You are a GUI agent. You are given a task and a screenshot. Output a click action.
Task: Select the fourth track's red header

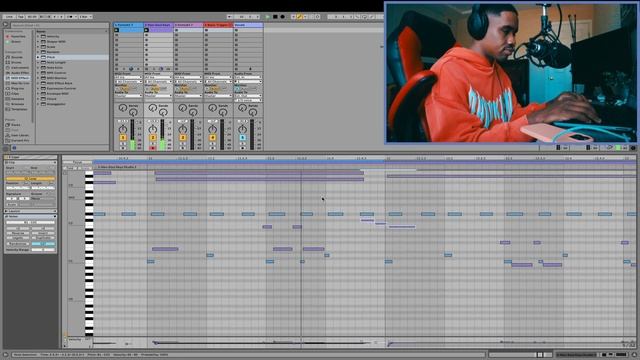(218, 25)
